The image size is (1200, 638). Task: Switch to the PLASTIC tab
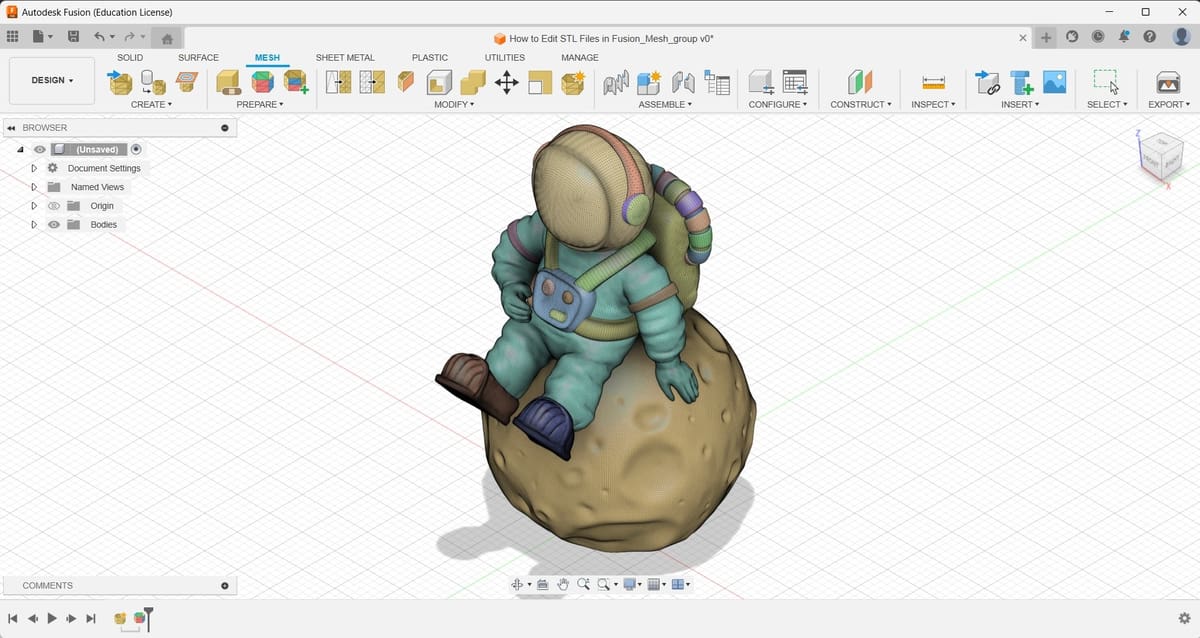click(x=430, y=58)
